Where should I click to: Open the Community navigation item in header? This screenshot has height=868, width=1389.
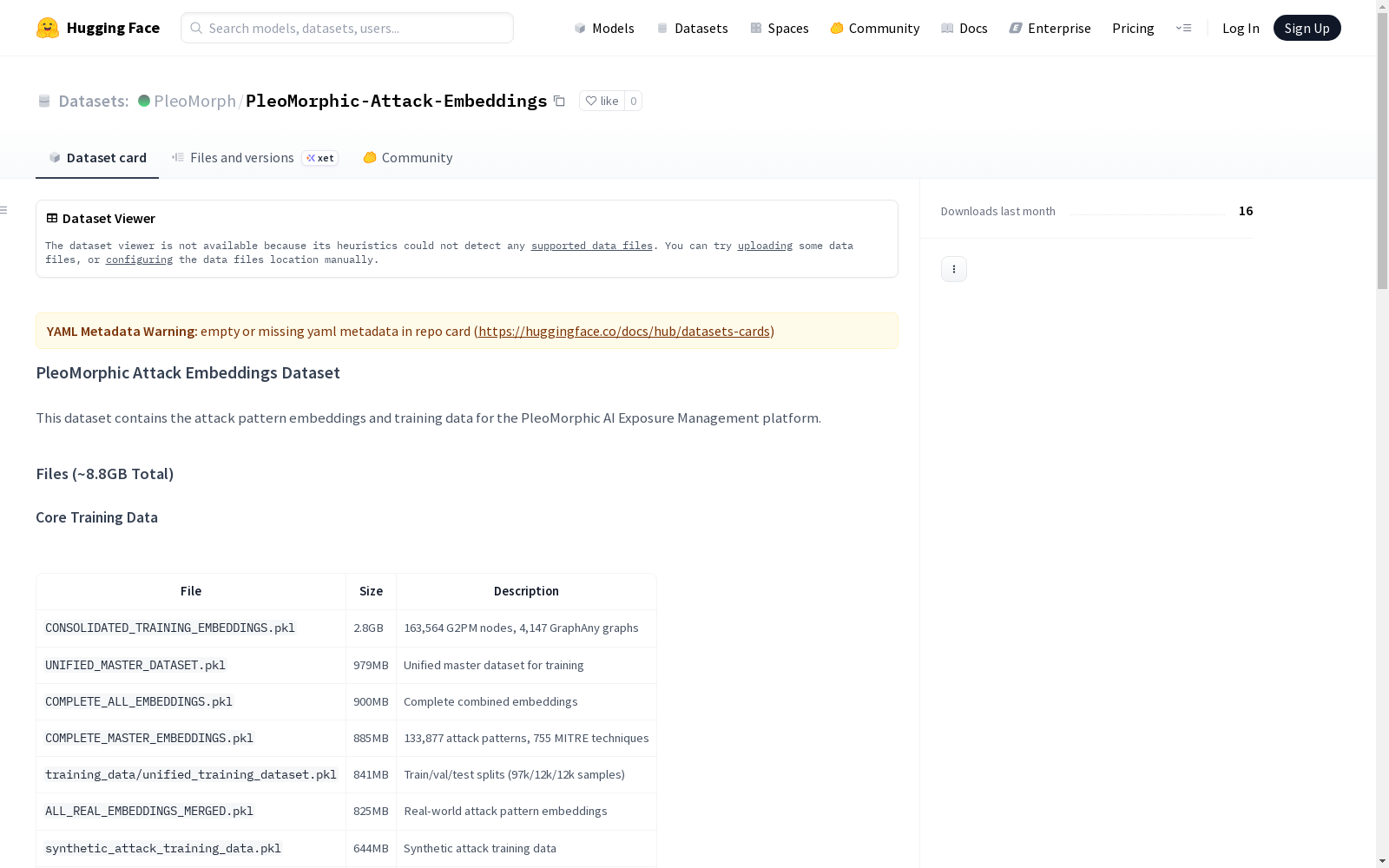[875, 28]
